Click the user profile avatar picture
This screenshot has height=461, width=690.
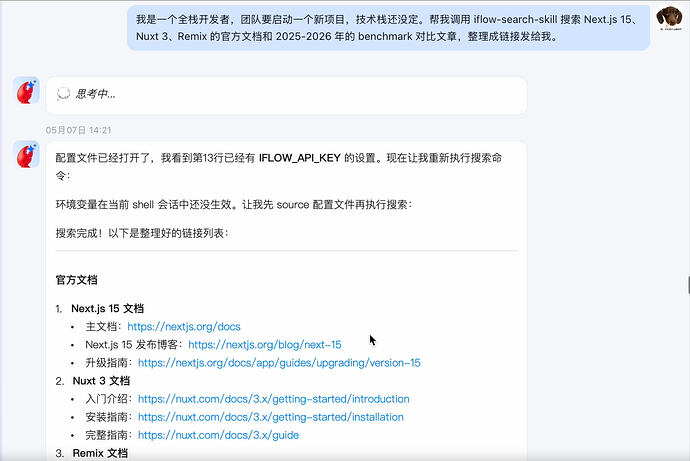[669, 18]
